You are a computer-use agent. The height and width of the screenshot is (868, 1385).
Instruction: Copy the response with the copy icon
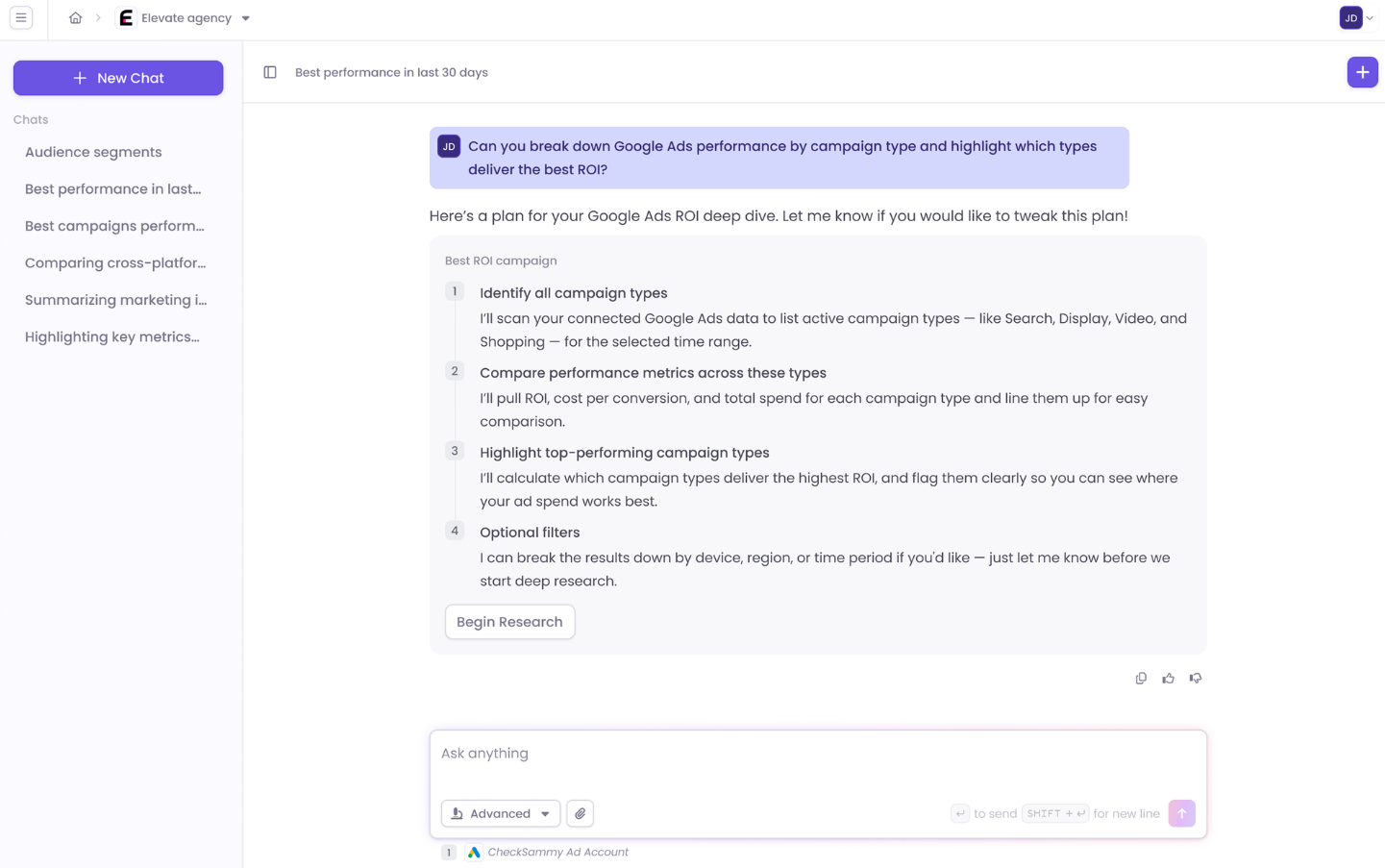1141,679
